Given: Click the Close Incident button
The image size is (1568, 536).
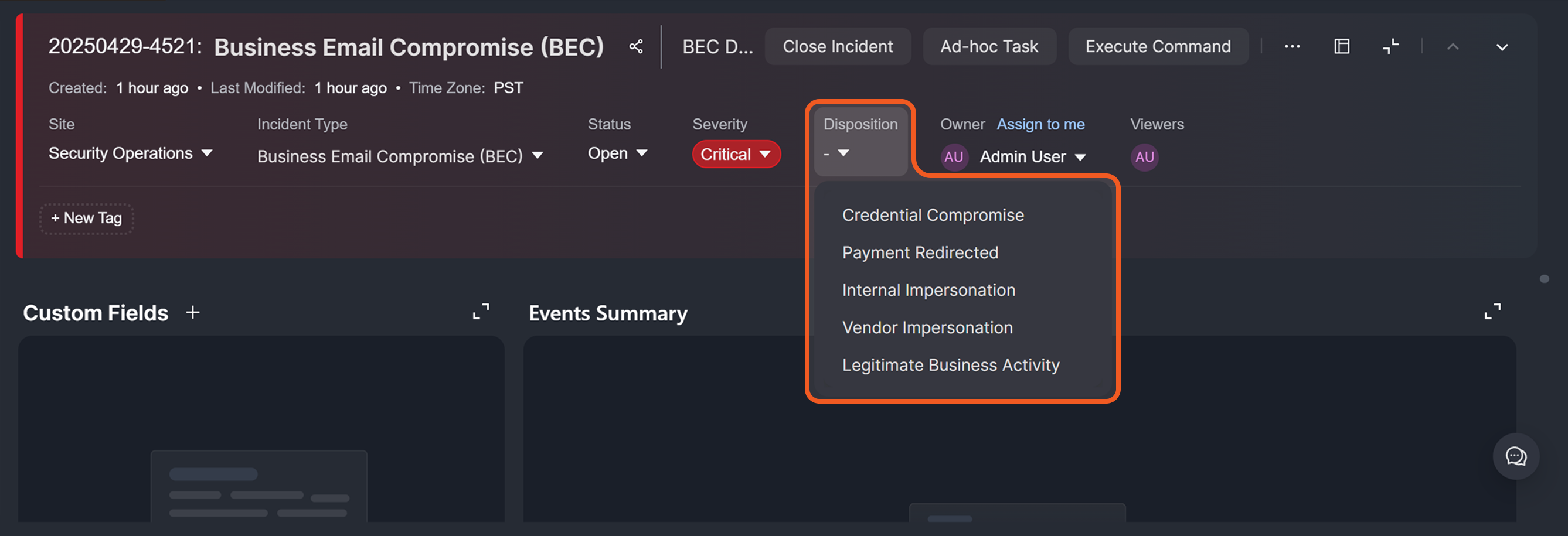Looking at the screenshot, I should 837,46.
